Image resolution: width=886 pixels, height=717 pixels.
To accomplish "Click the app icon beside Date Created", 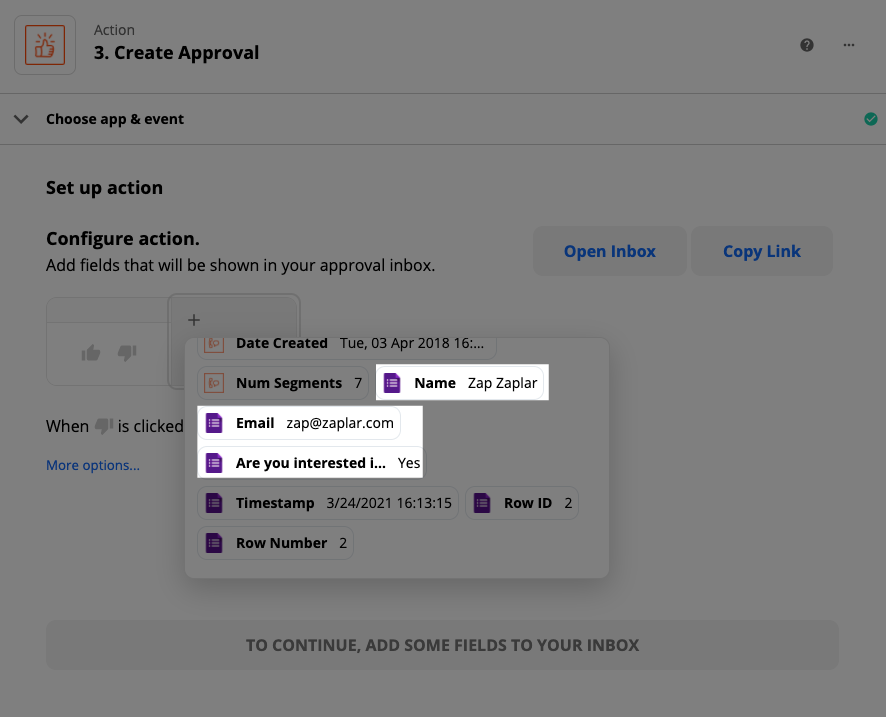I will coord(214,344).
